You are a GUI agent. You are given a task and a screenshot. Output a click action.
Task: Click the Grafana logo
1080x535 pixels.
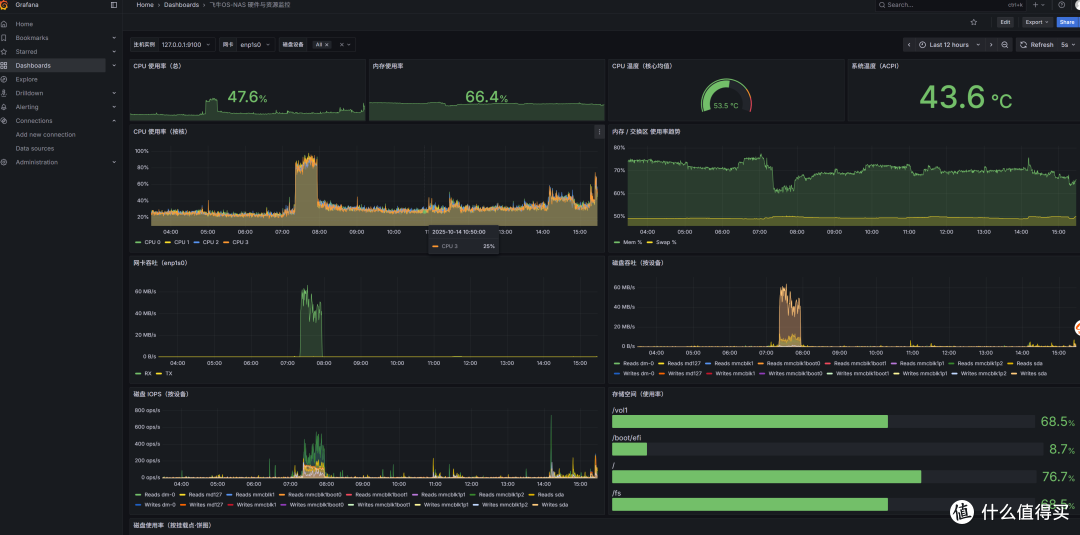(5, 5)
